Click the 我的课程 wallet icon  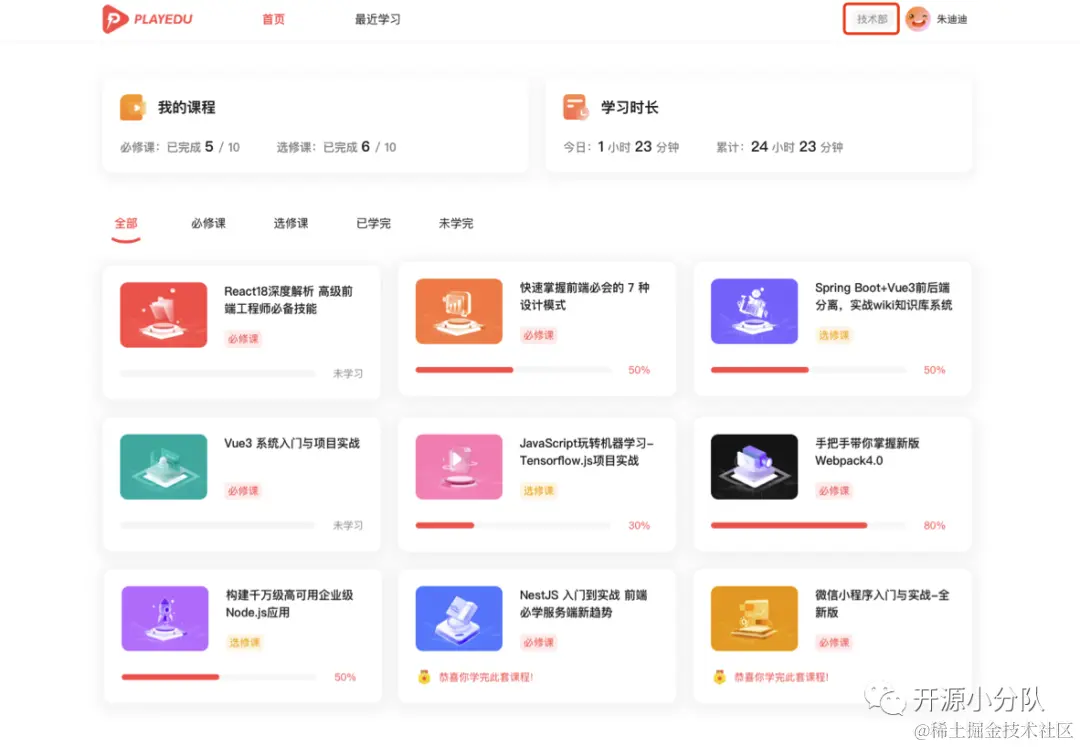pos(132,107)
